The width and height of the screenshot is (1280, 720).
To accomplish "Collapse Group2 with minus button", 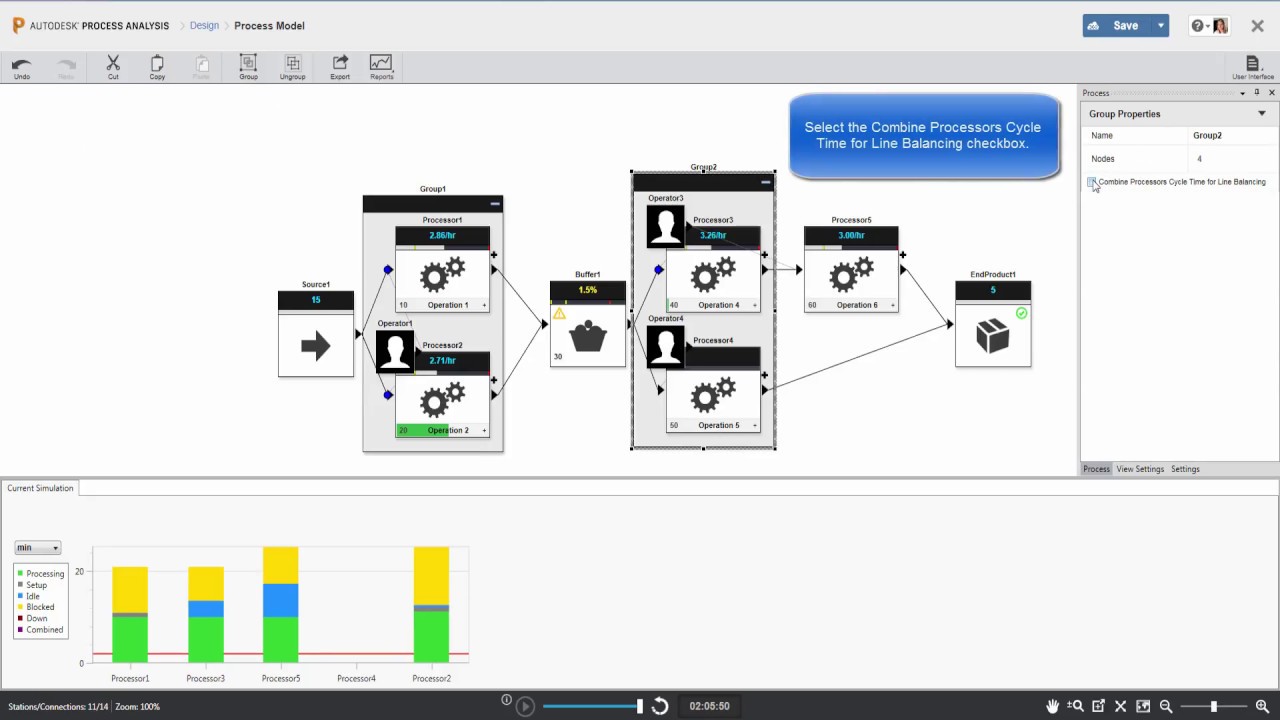I will click(x=766, y=182).
